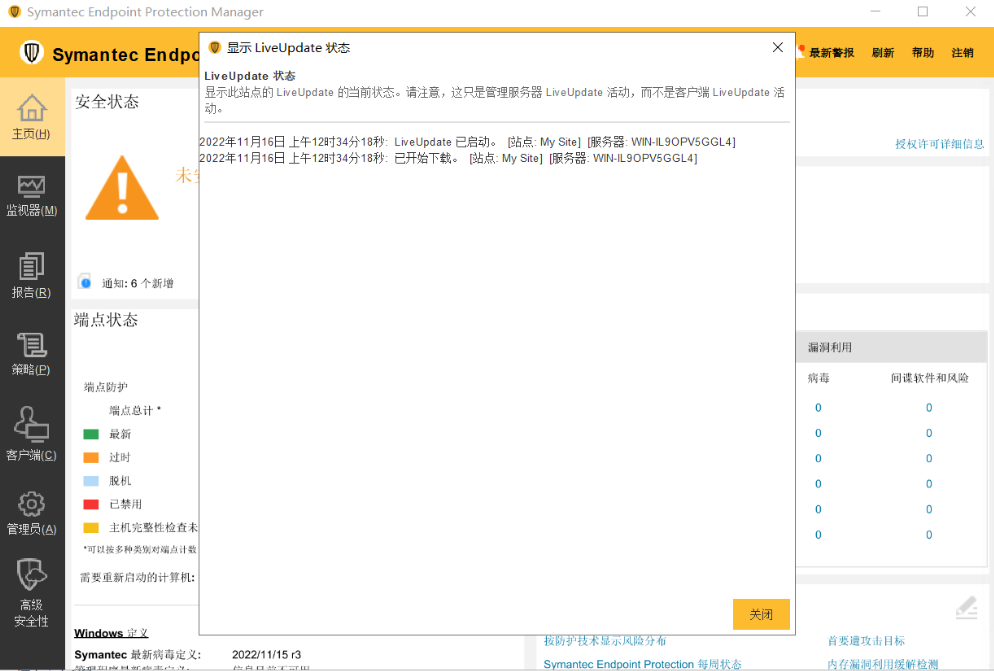
Task: Click the orange warning triangle status icon
Action: click(x=122, y=188)
